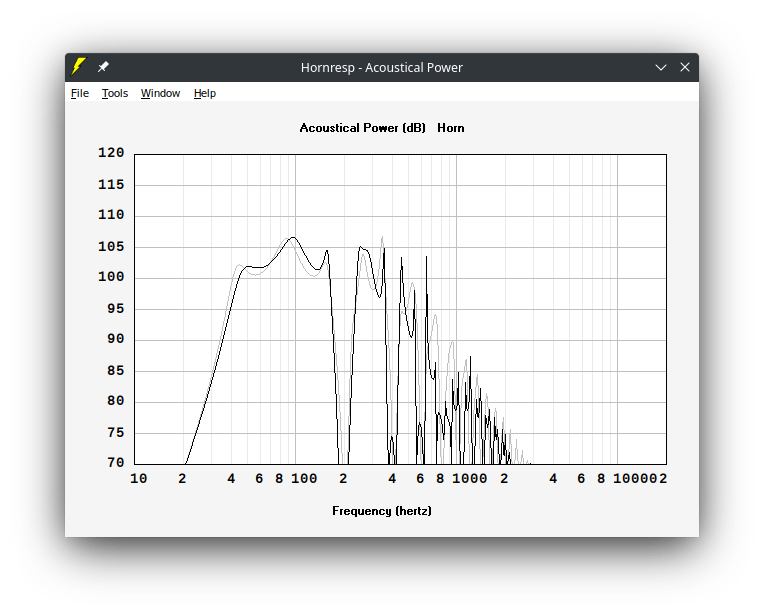
Task: Click the Hornresp lightning bolt app icon
Action: pyautogui.click(x=78, y=67)
